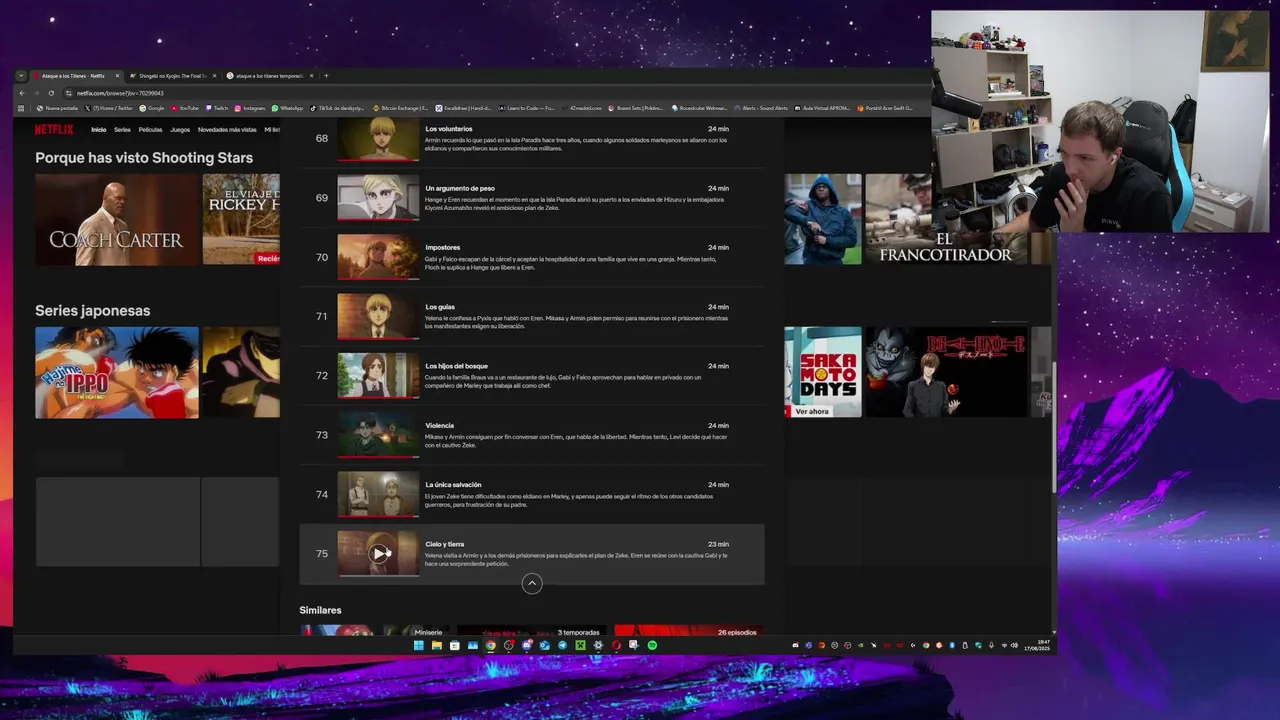Switch to ataque a los titanes temporadas tab
Viewport: 1280px width, 720px height.
(269, 76)
